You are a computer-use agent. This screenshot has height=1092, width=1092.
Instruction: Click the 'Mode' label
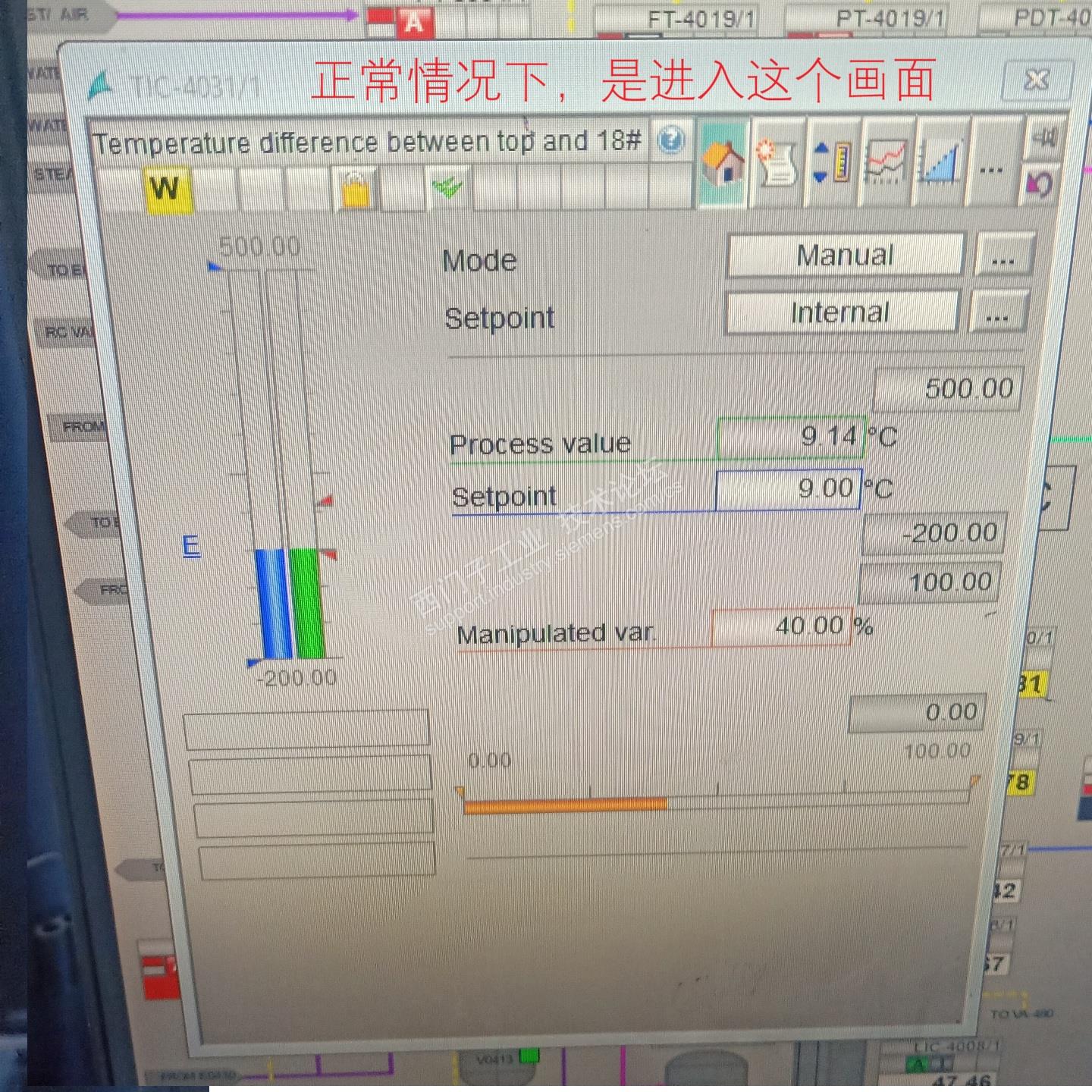479,261
